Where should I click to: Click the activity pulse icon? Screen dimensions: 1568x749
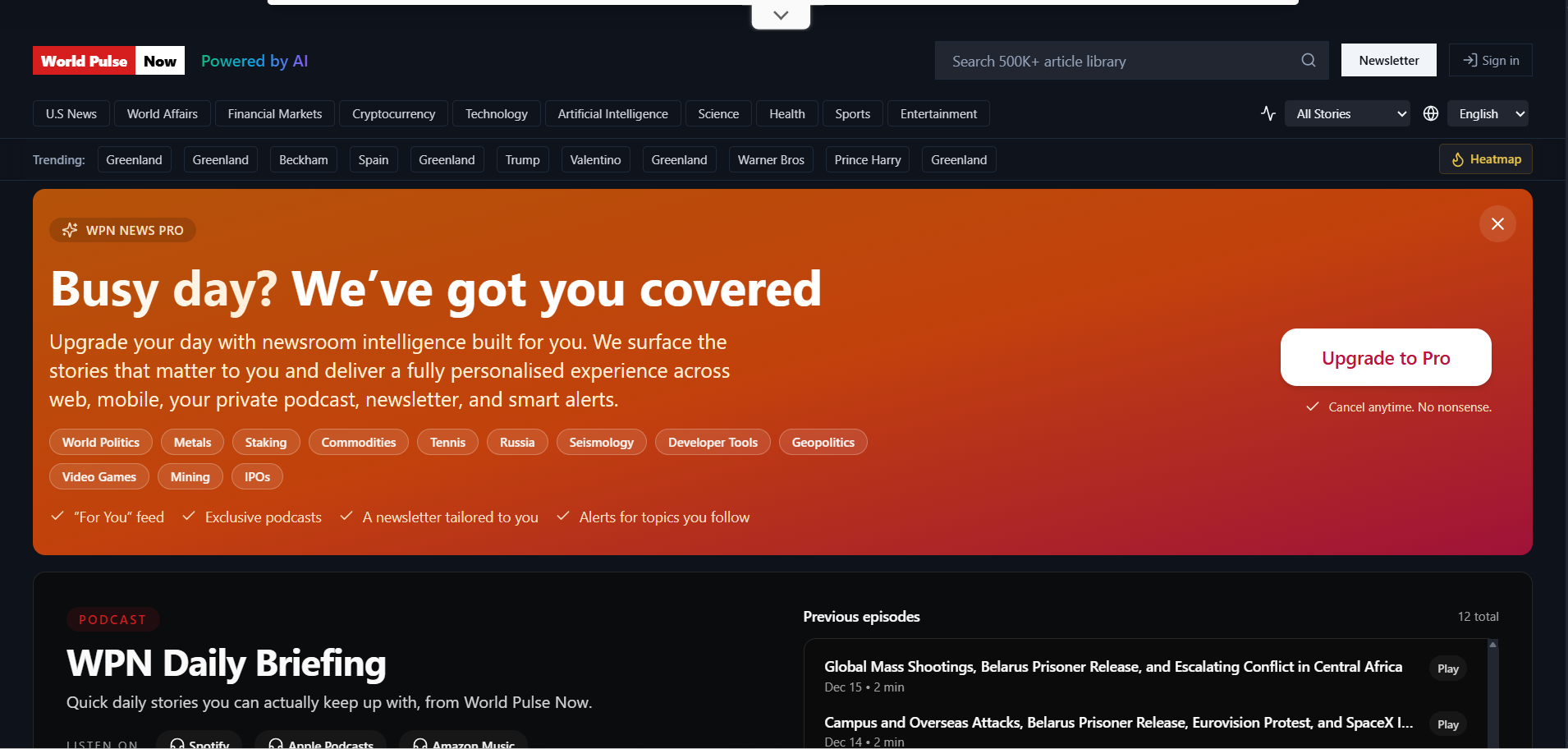(1268, 113)
